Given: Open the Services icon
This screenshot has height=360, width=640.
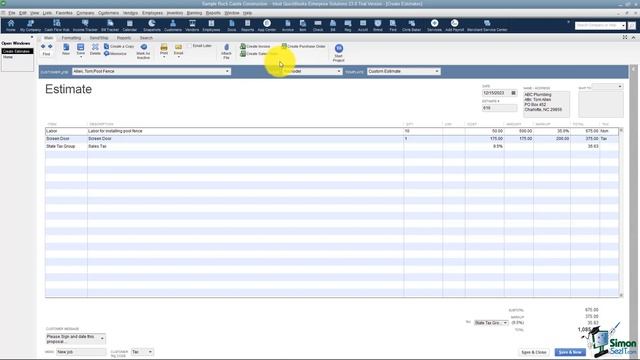Looking at the screenshot, I should pos(434,25).
